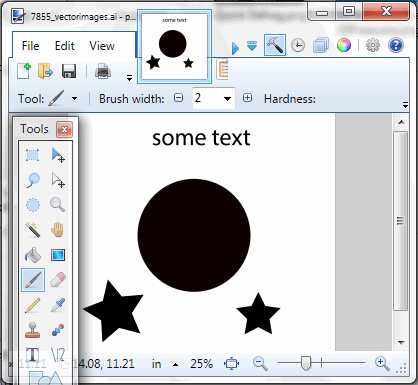This screenshot has height=385, width=418.
Task: Select the Magic Wand tool
Action: pyautogui.click(x=33, y=230)
